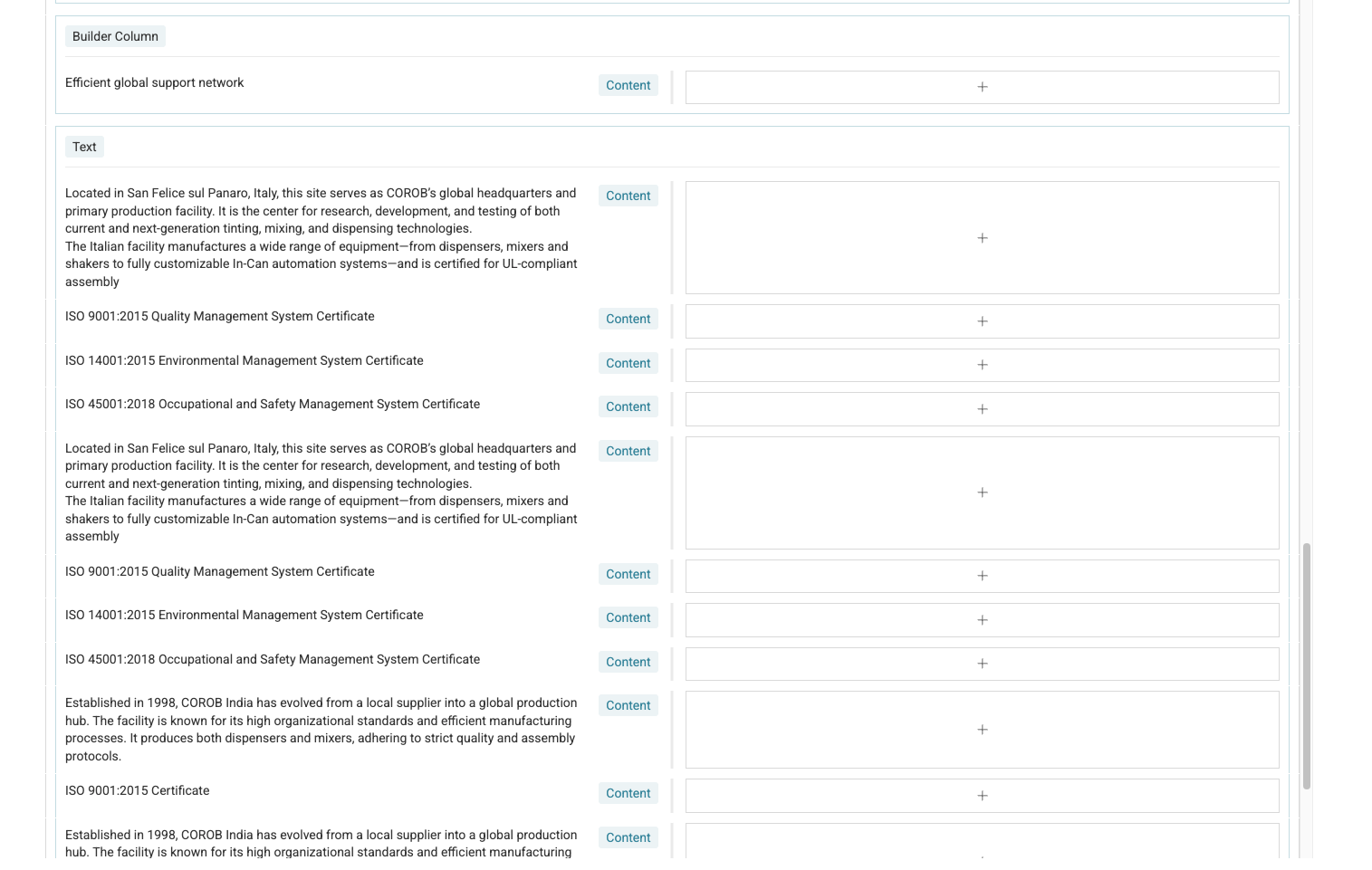This screenshot has height=870, width=1372.
Task: Add translation via plus for first 'Located in San Felice' paragraph
Action: (x=982, y=238)
